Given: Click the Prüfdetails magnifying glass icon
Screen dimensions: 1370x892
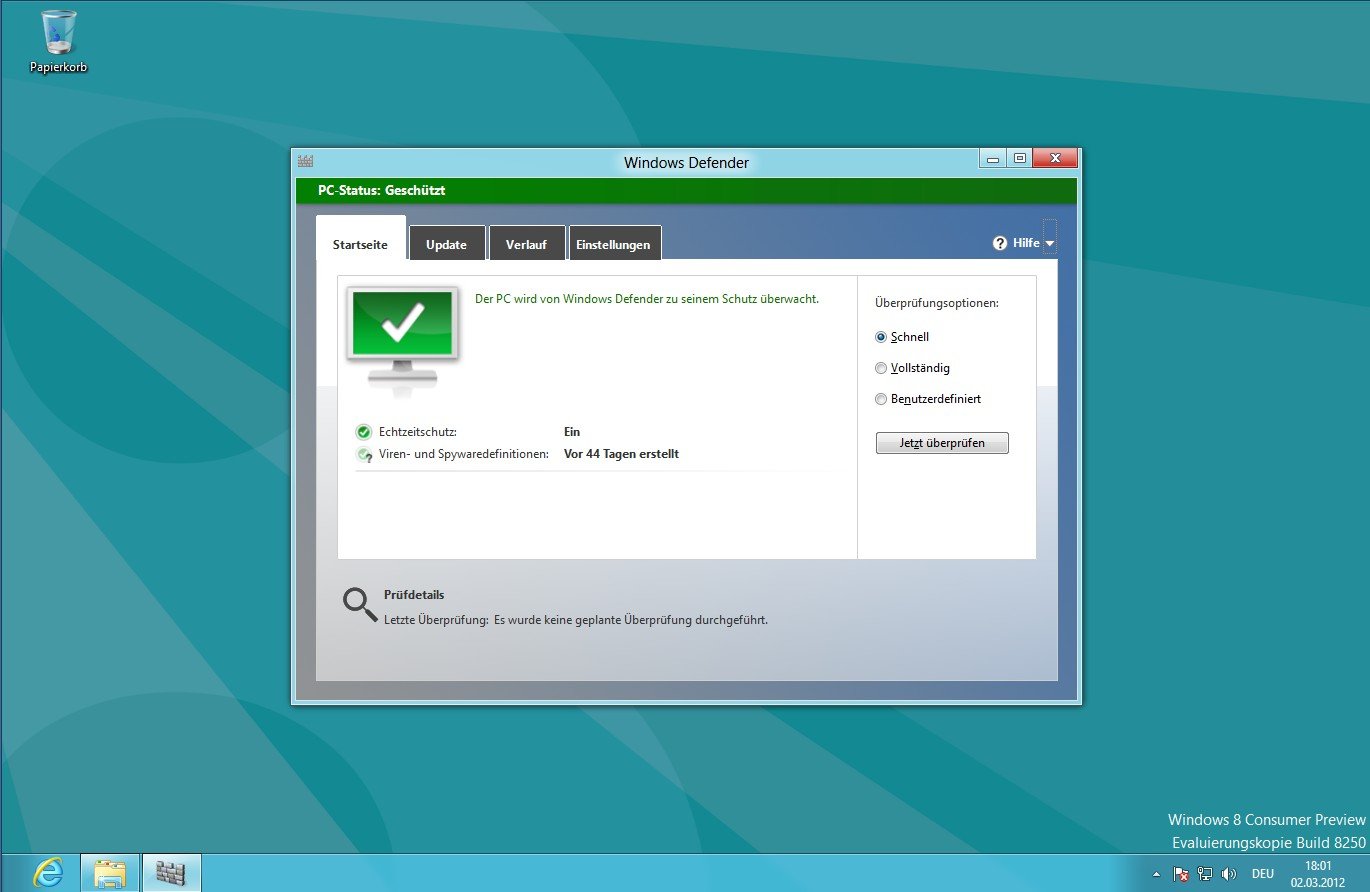Looking at the screenshot, I should point(360,605).
